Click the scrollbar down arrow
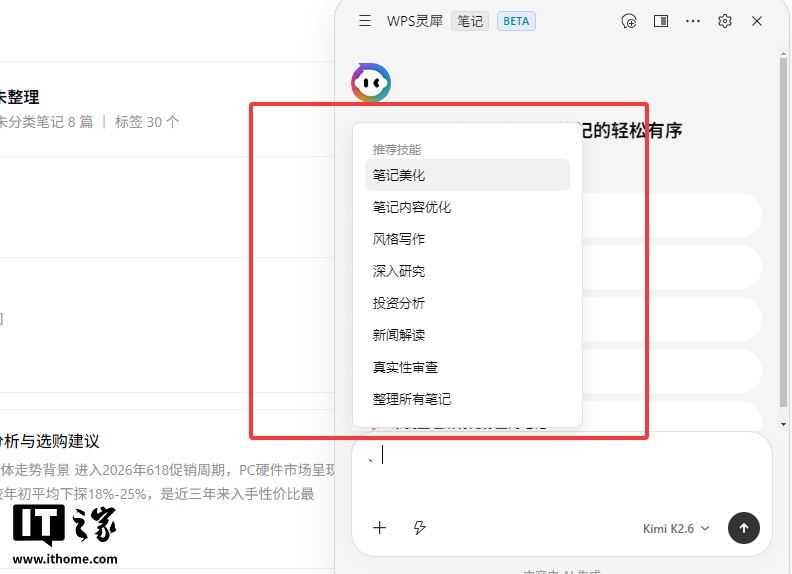The width and height of the screenshot is (792, 574). click(783, 424)
